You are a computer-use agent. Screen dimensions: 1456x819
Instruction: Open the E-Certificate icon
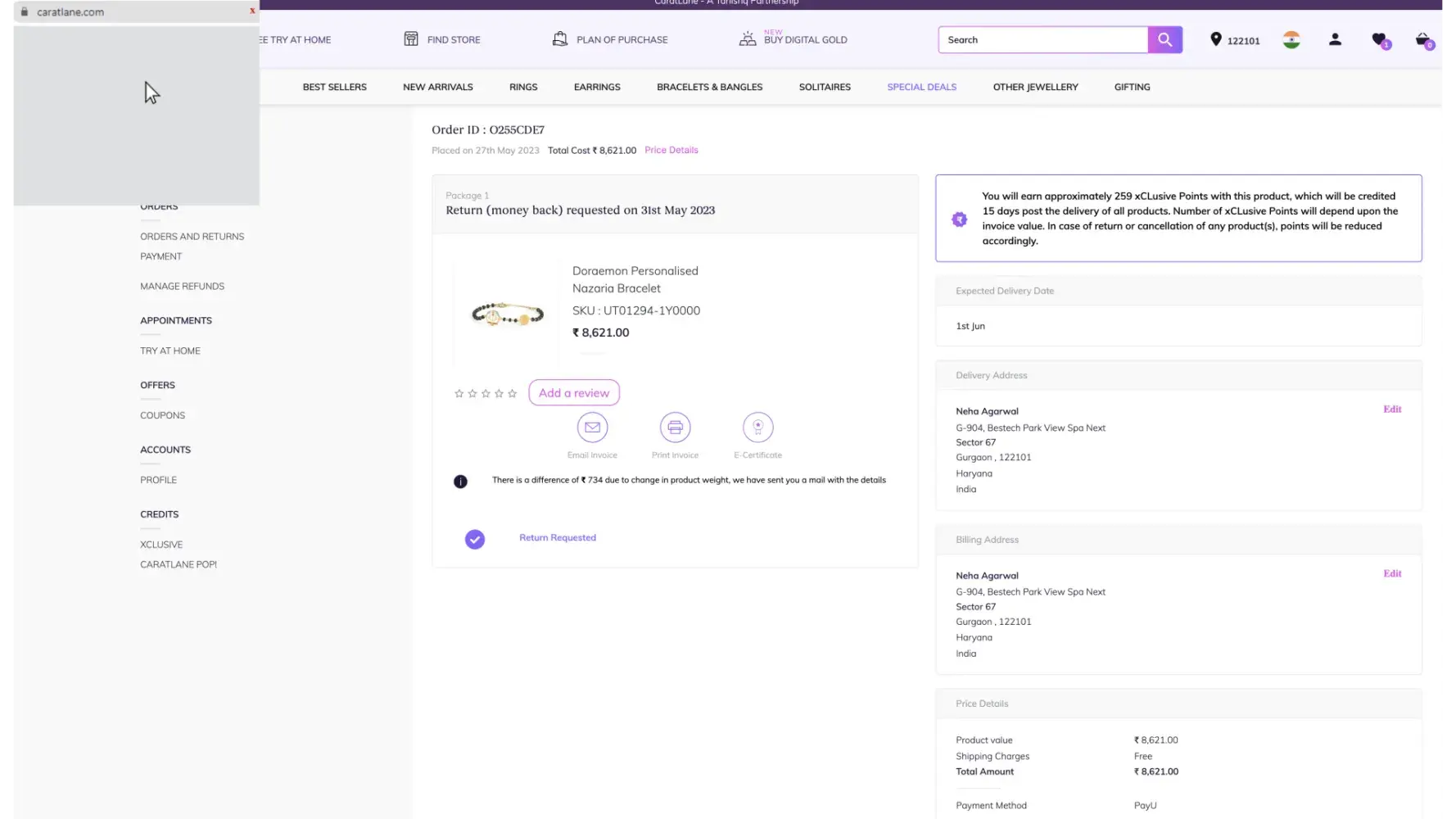tap(757, 428)
